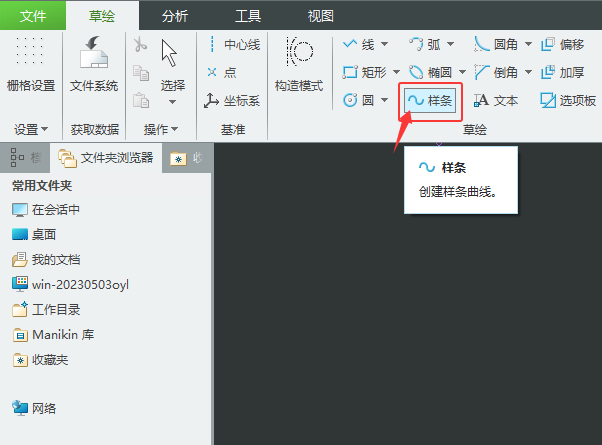This screenshot has height=445, width=602.
Task: Expand the 圆 circle dropdown arrow
Action: 385,101
